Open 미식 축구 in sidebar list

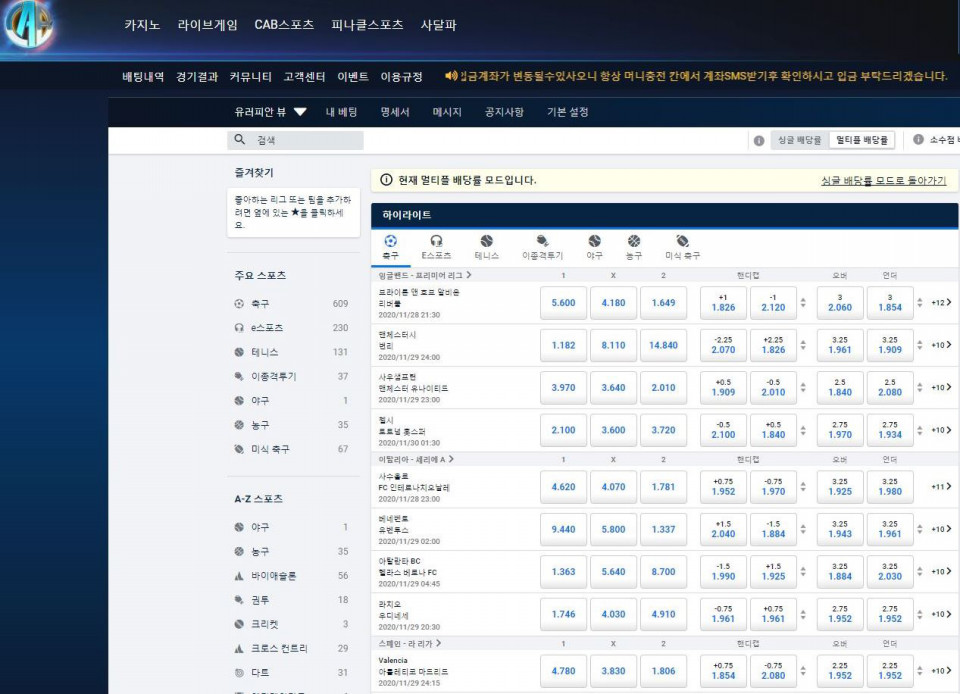[x=291, y=449]
